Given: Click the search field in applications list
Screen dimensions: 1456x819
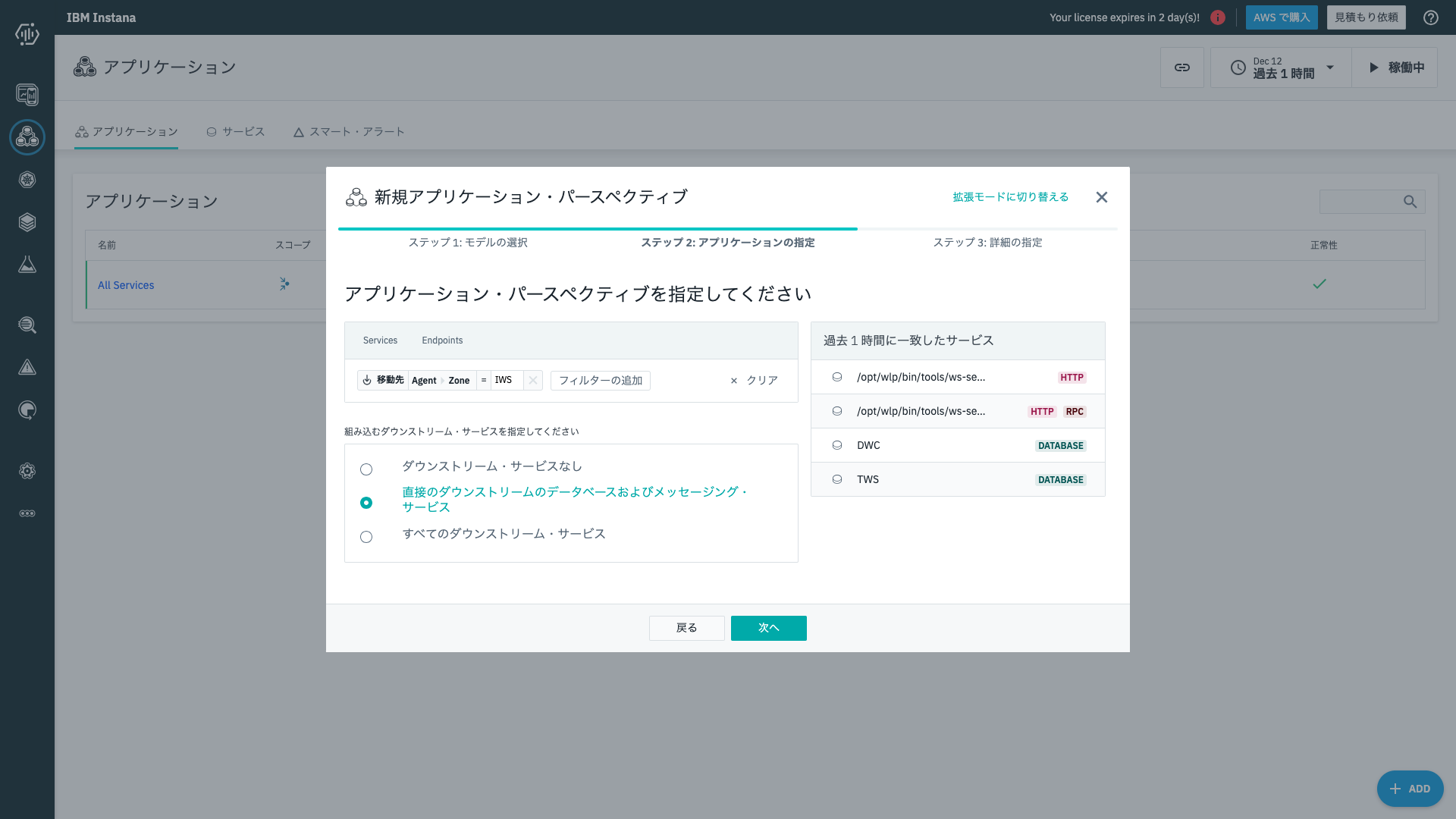Looking at the screenshot, I should 1372,202.
